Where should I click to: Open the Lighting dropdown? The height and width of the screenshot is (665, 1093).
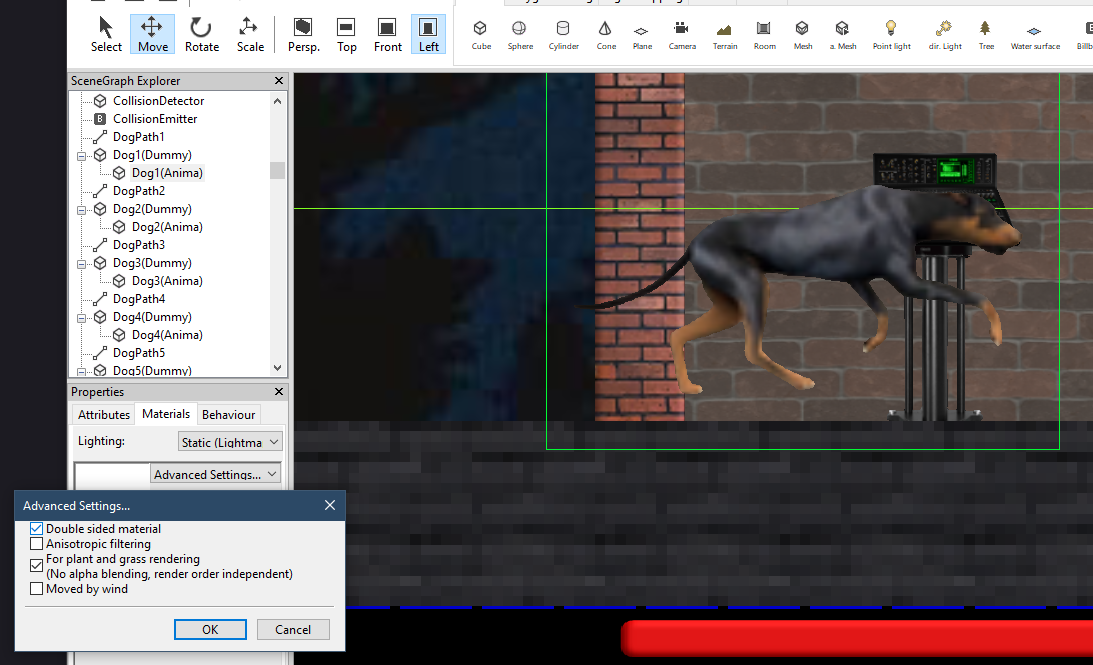click(x=230, y=442)
